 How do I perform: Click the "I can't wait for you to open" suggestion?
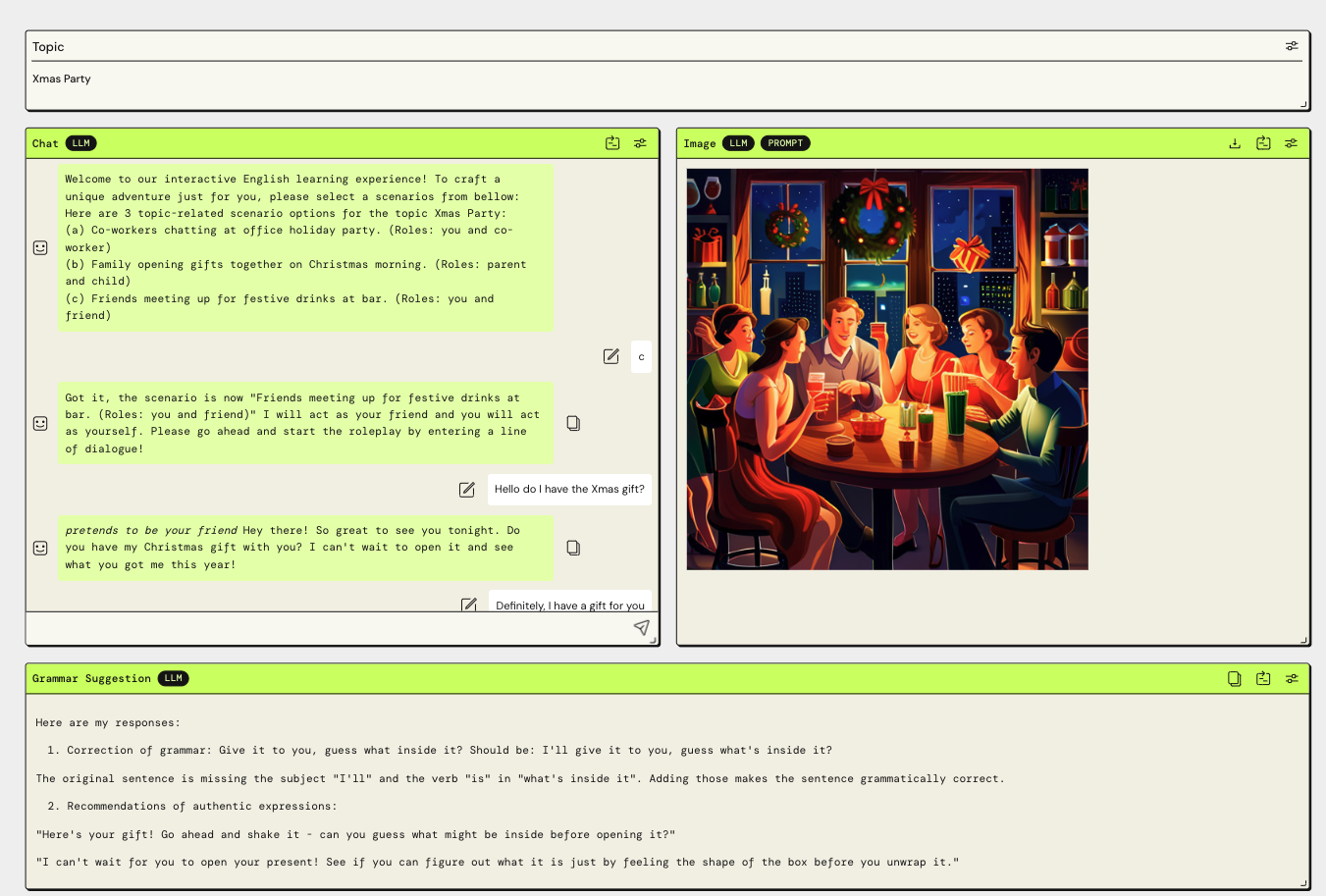(498, 862)
